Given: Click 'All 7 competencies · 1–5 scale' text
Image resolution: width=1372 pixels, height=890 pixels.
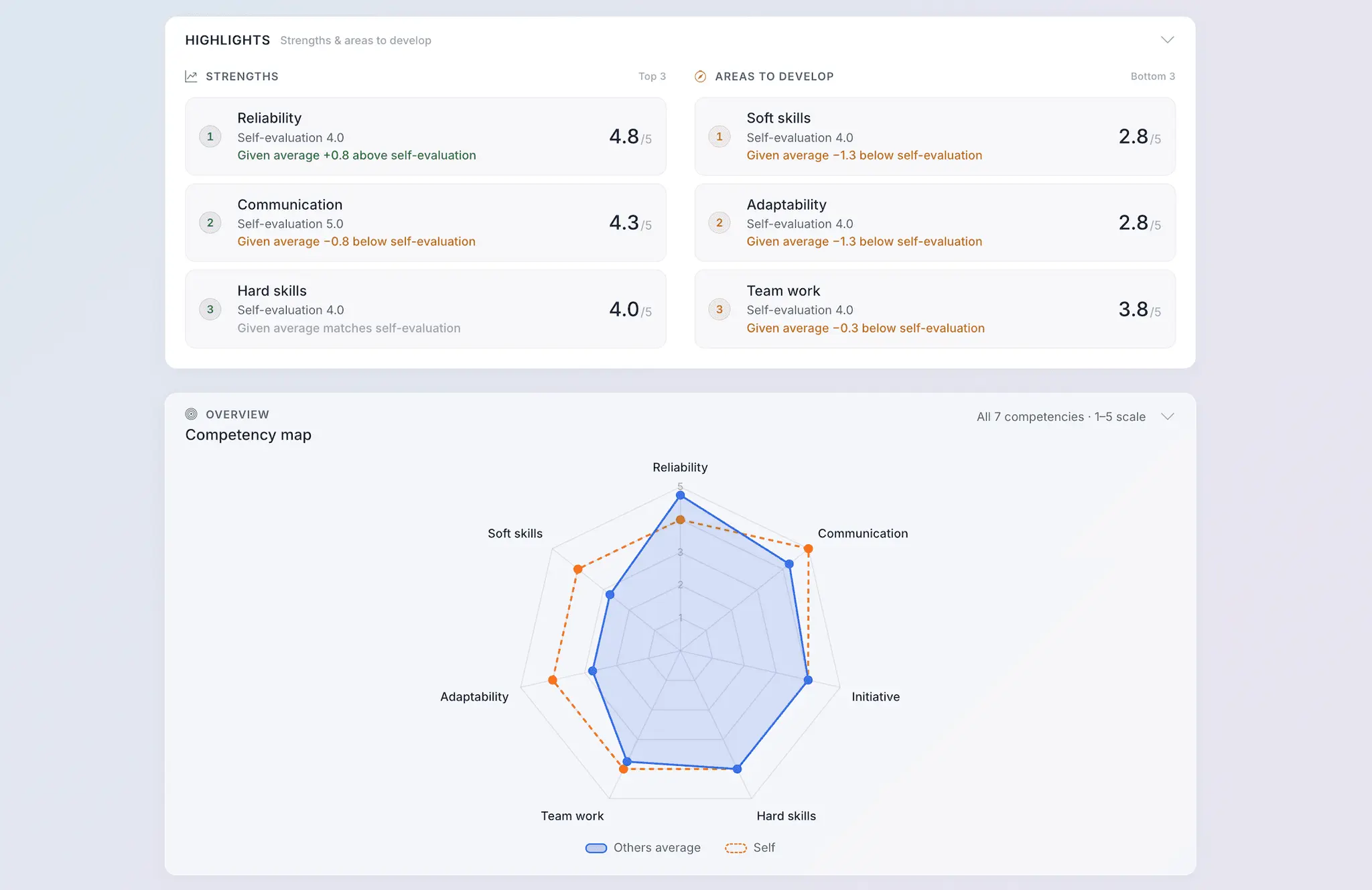Looking at the screenshot, I should [1060, 417].
